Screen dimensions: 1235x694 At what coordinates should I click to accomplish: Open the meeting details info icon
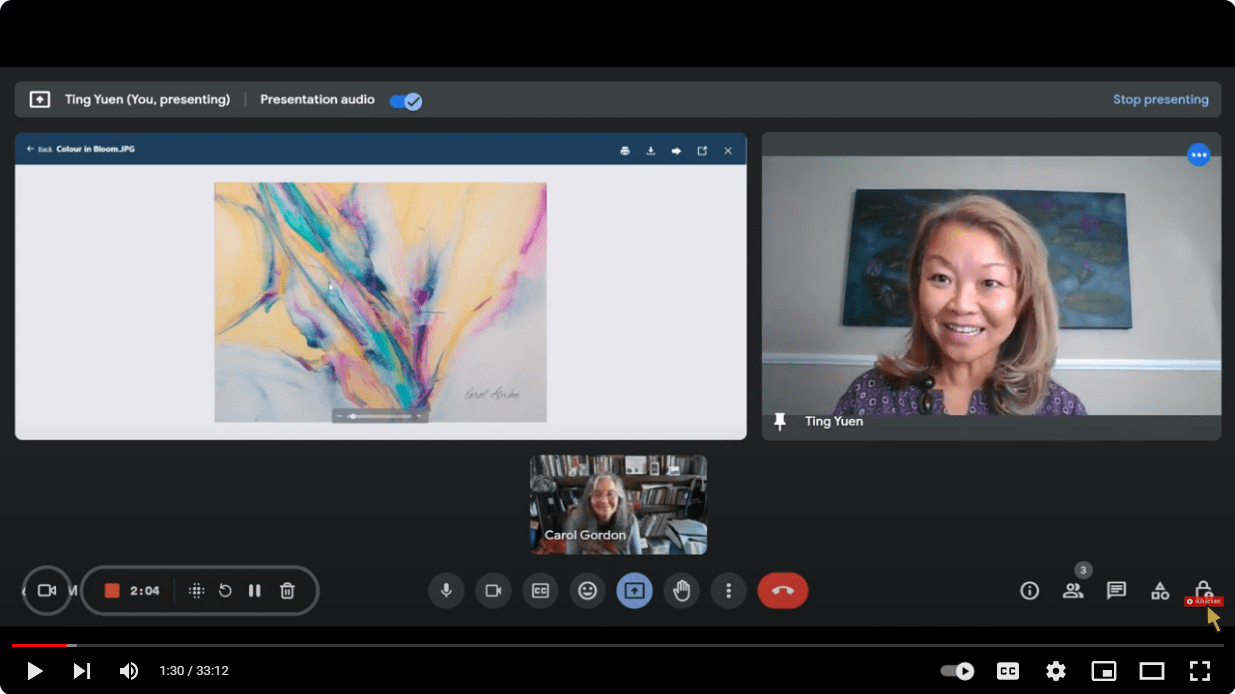point(1029,591)
